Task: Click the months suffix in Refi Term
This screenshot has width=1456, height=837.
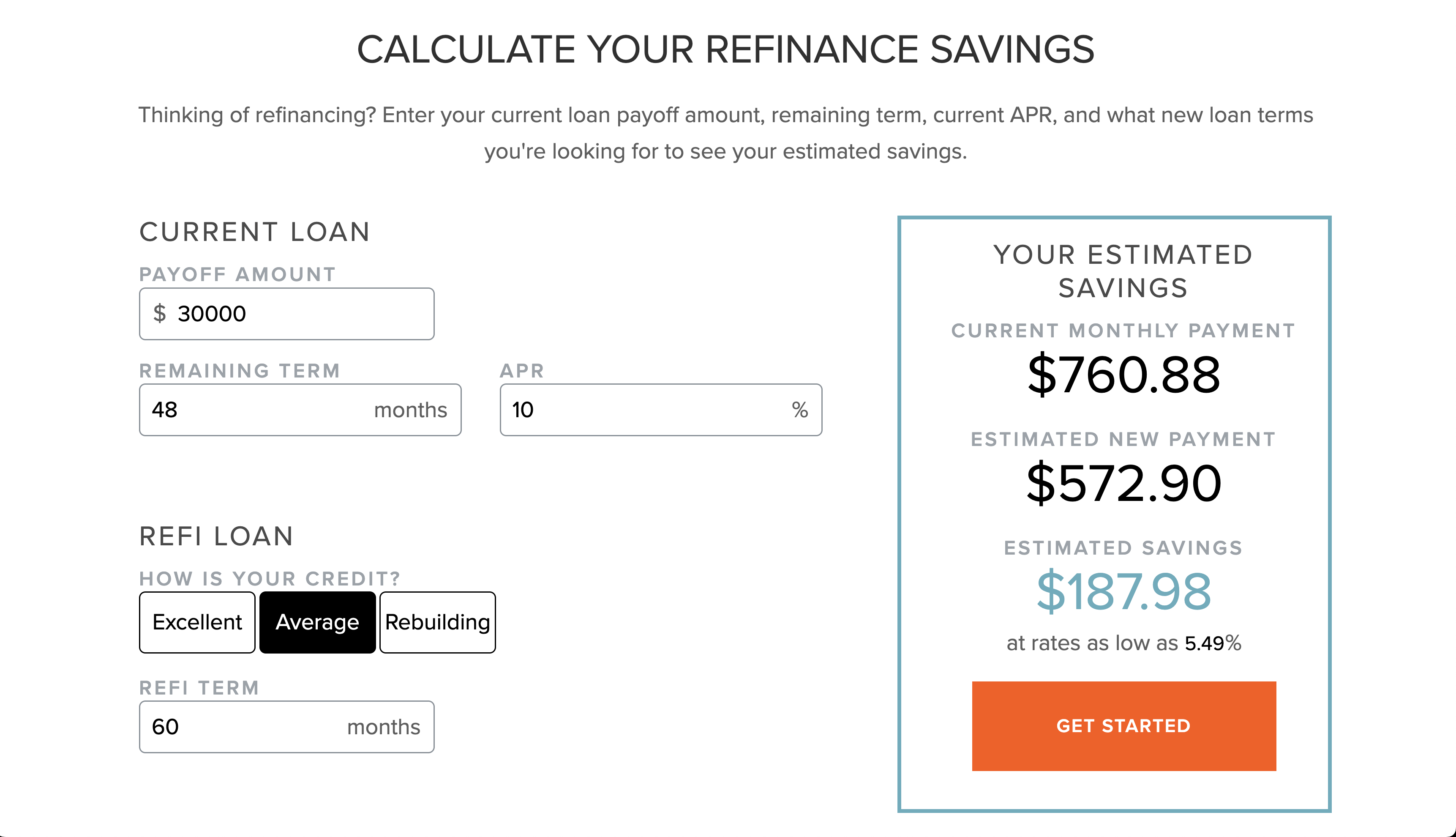Action: pyautogui.click(x=383, y=727)
